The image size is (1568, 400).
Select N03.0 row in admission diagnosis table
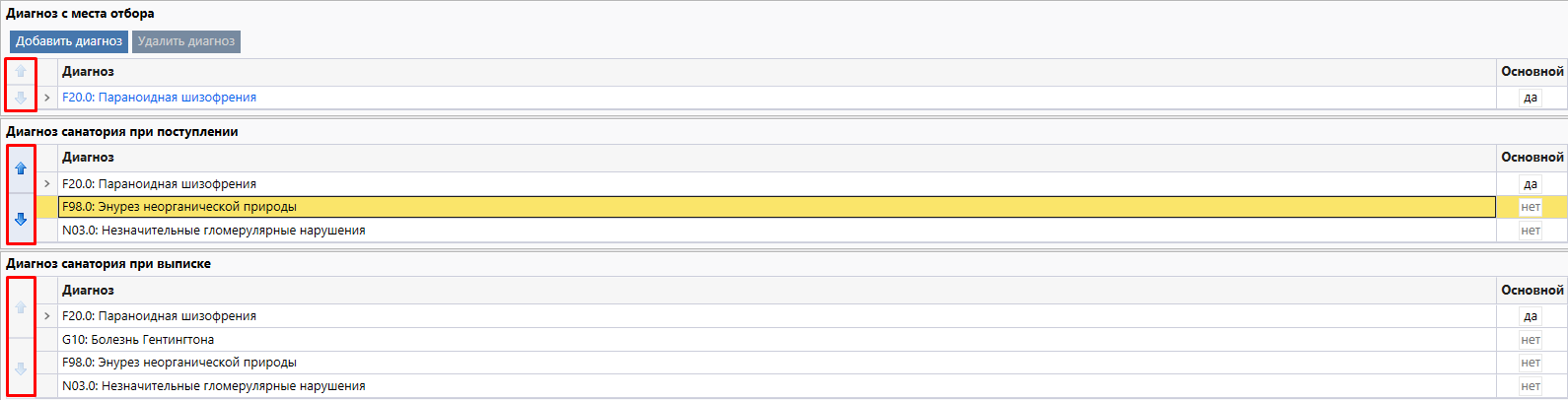click(213, 231)
